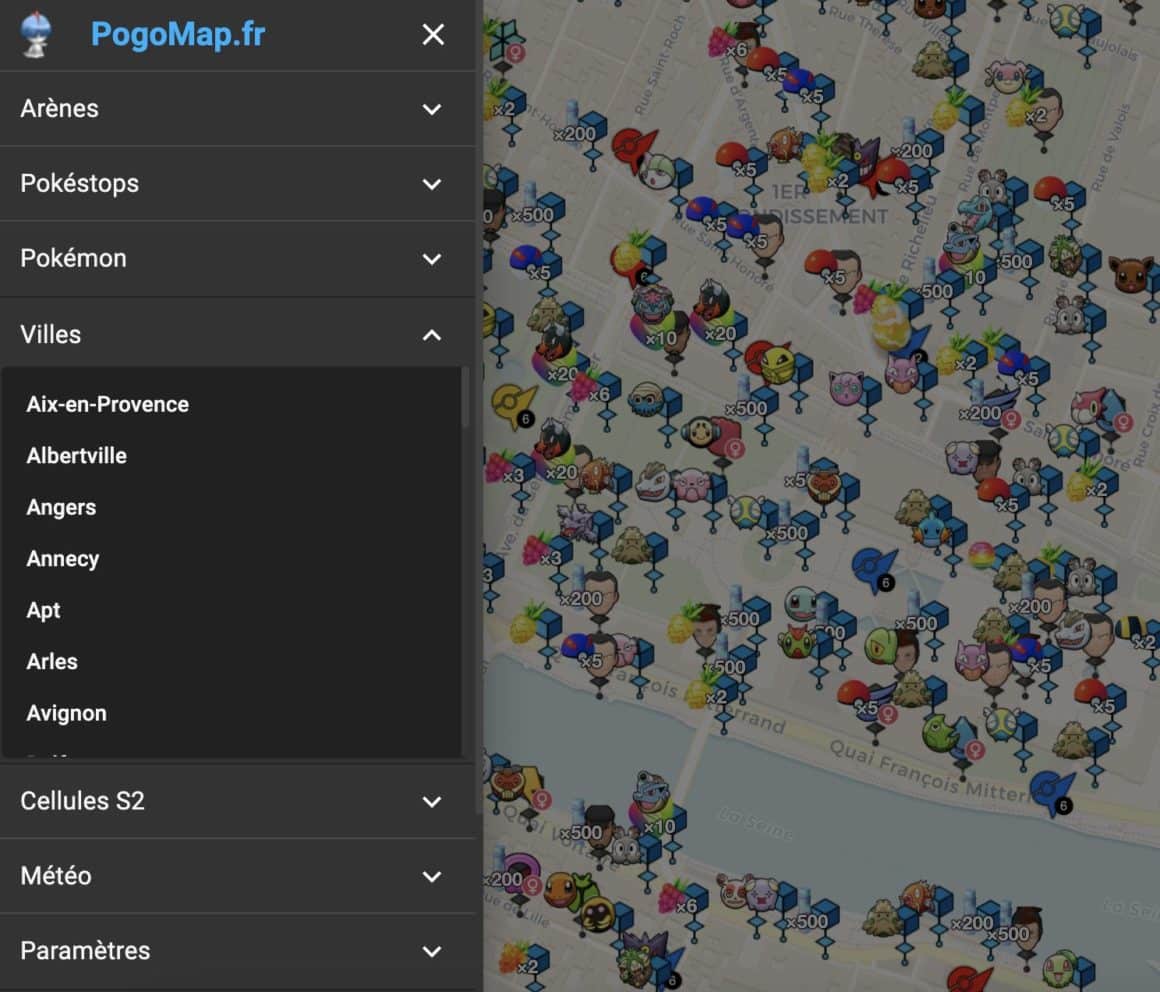
Task: Click the city list scrollbar
Action: pos(464,398)
